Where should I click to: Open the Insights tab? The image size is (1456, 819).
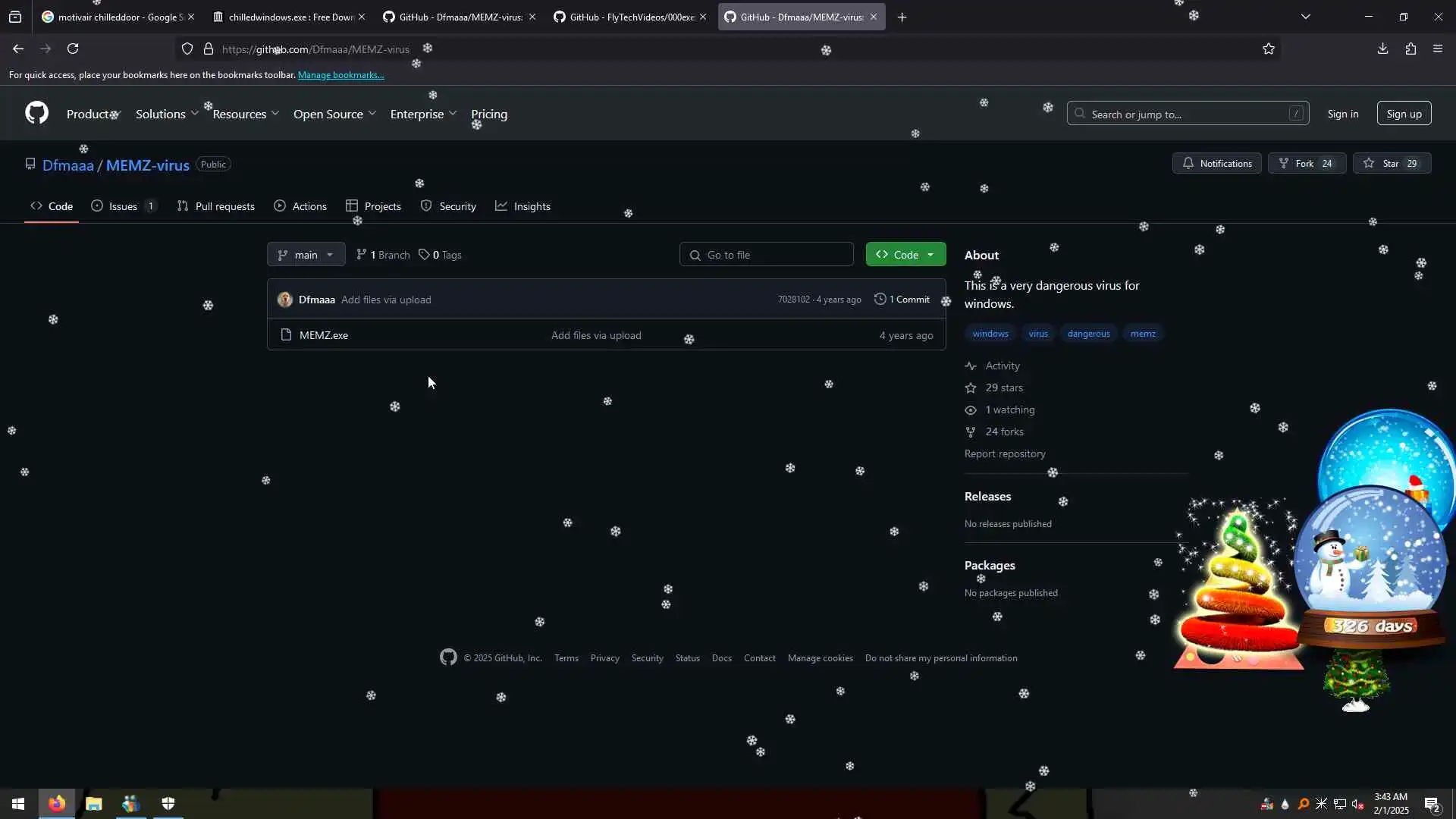(523, 206)
